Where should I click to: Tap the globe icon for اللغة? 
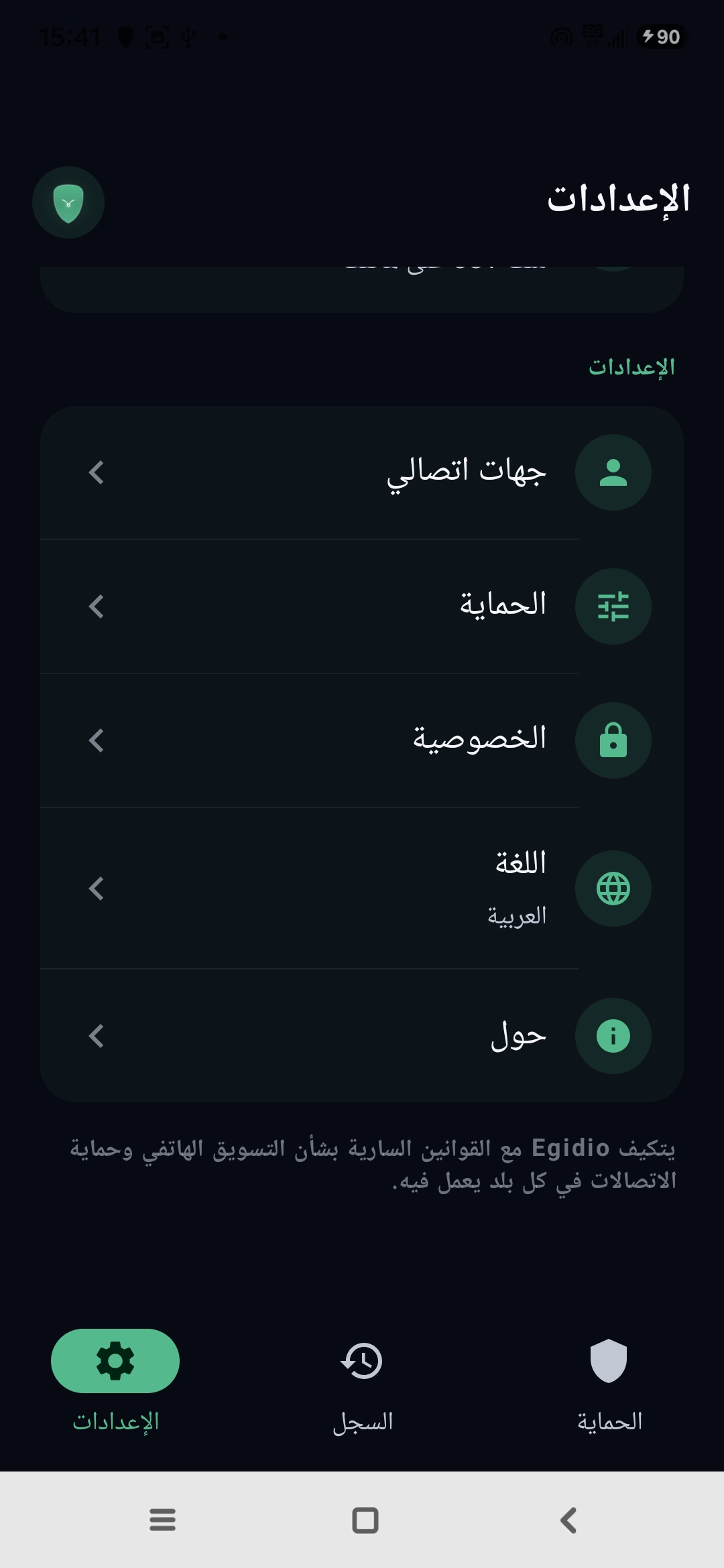pos(613,889)
